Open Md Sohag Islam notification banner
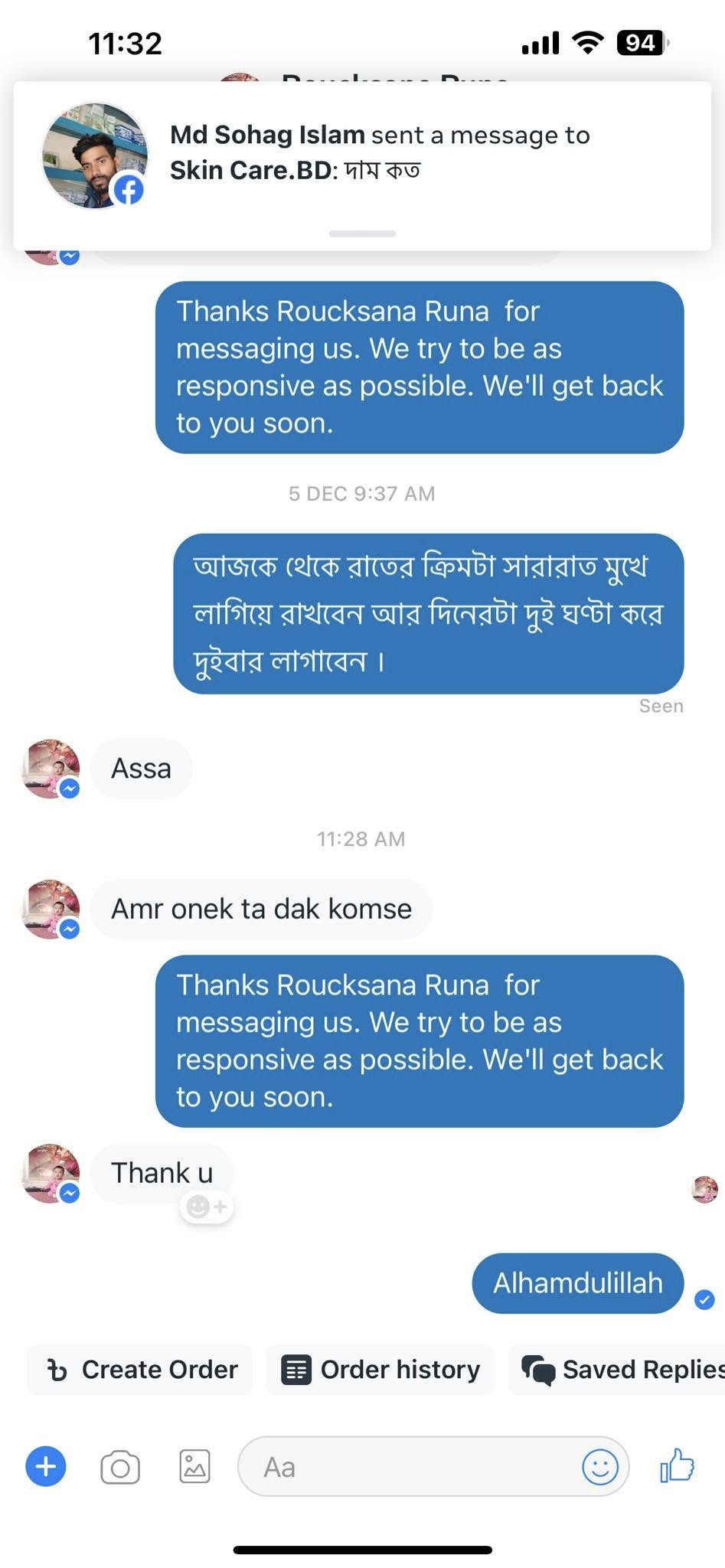Screen dimensions: 725x1568 [362, 165]
